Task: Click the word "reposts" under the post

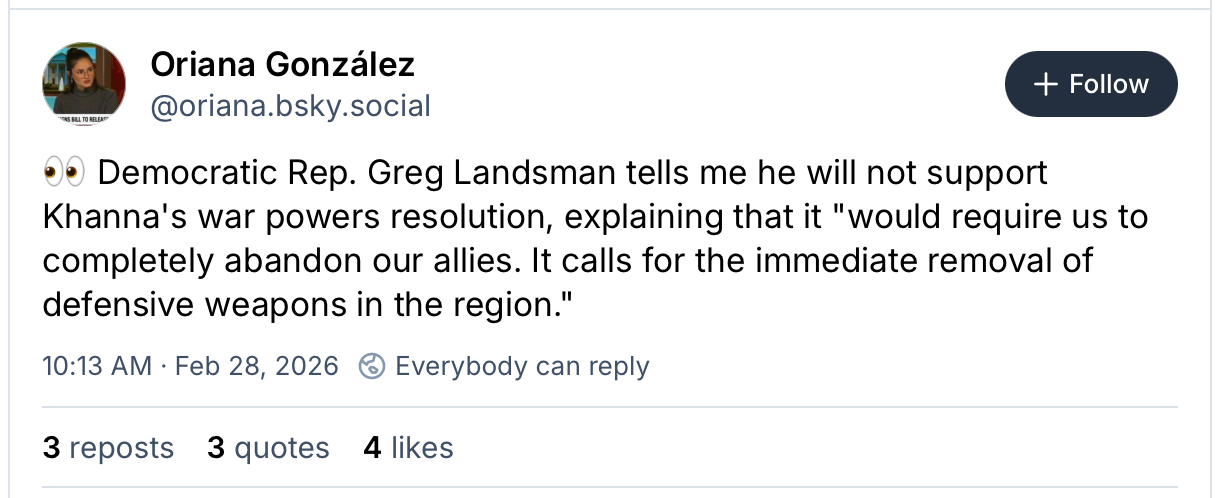Action: 121,447
